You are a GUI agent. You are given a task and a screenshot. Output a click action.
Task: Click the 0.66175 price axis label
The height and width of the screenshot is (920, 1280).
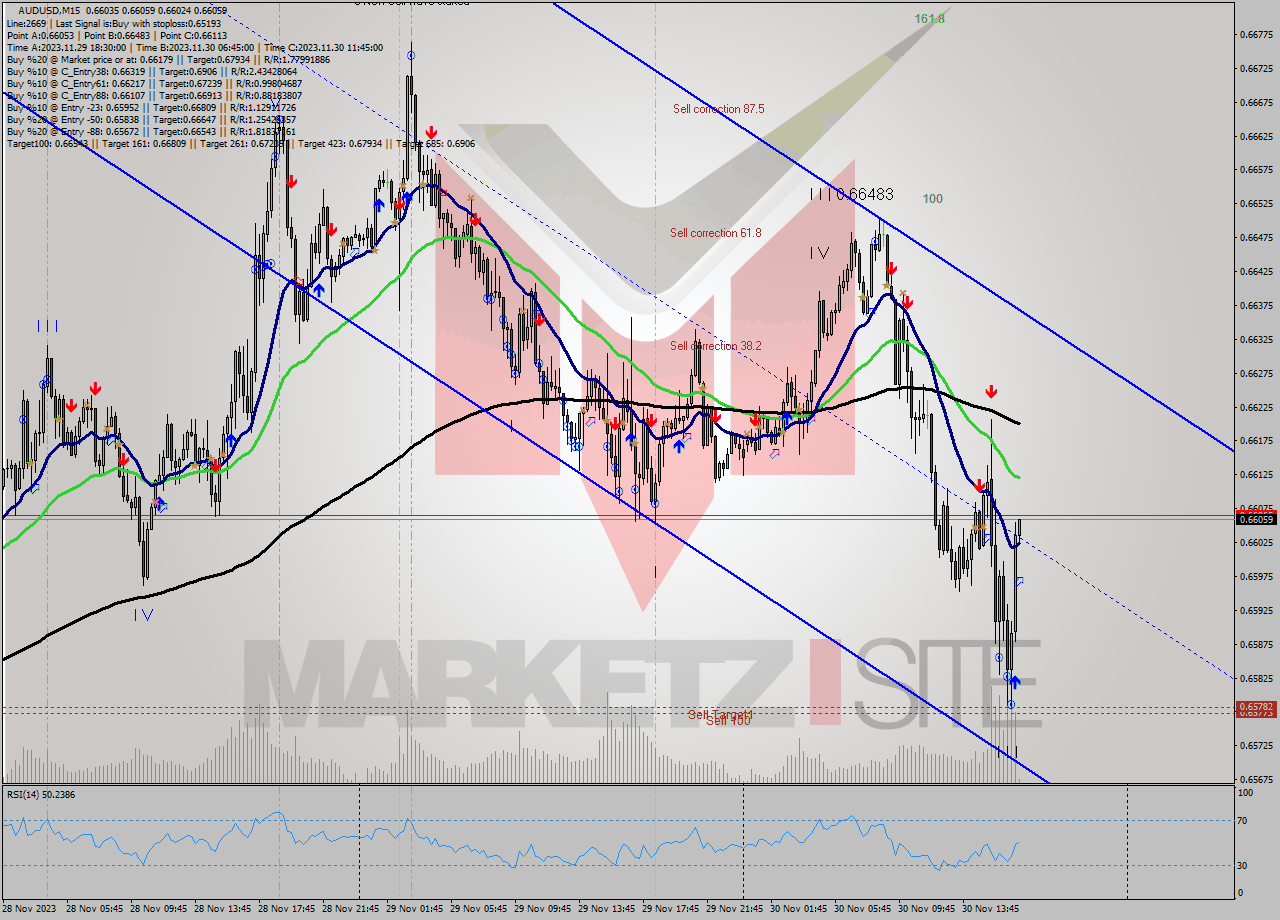(x=1256, y=441)
